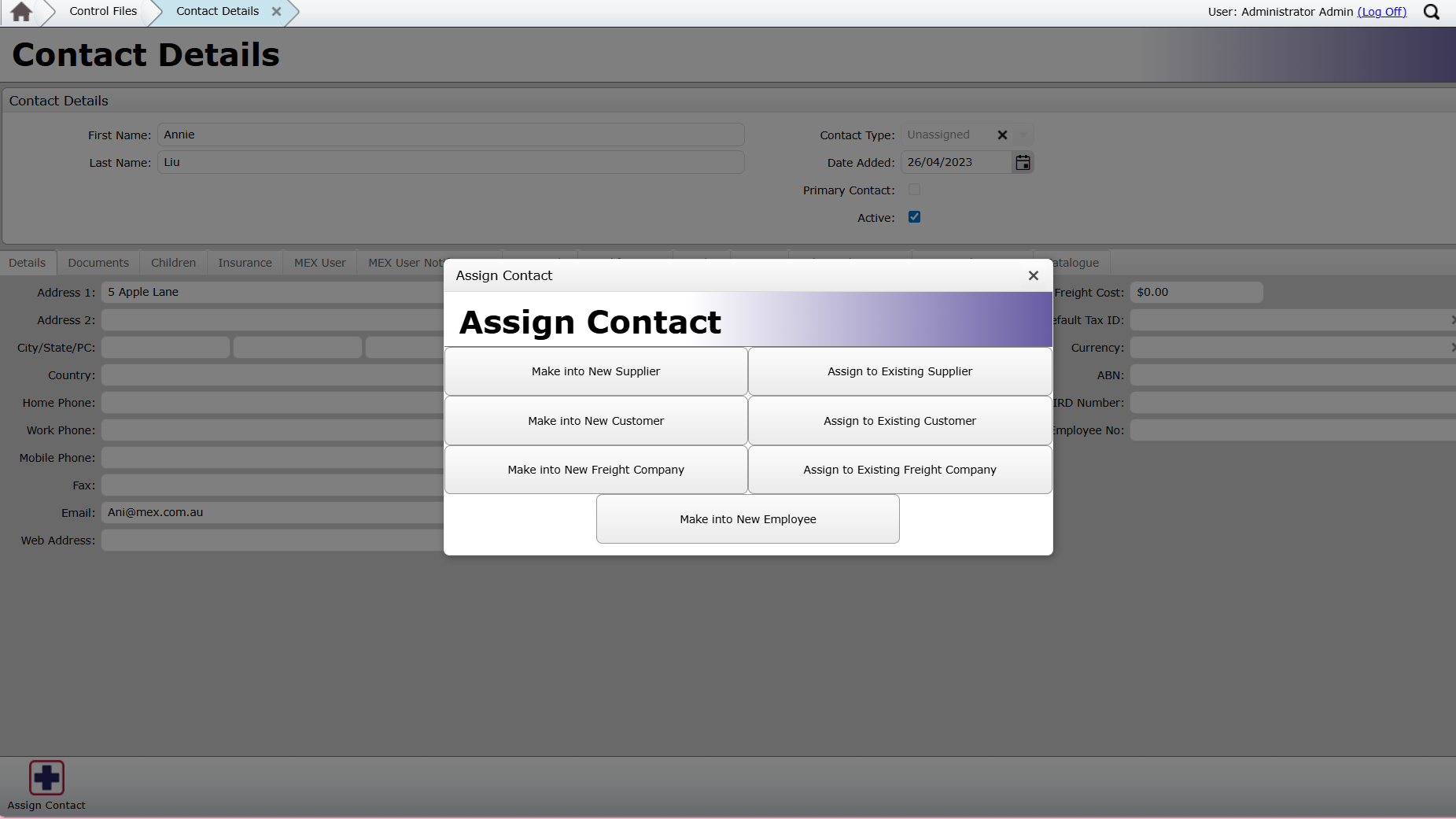
Task: Go to Control Files breadcrumb
Action: click(103, 11)
